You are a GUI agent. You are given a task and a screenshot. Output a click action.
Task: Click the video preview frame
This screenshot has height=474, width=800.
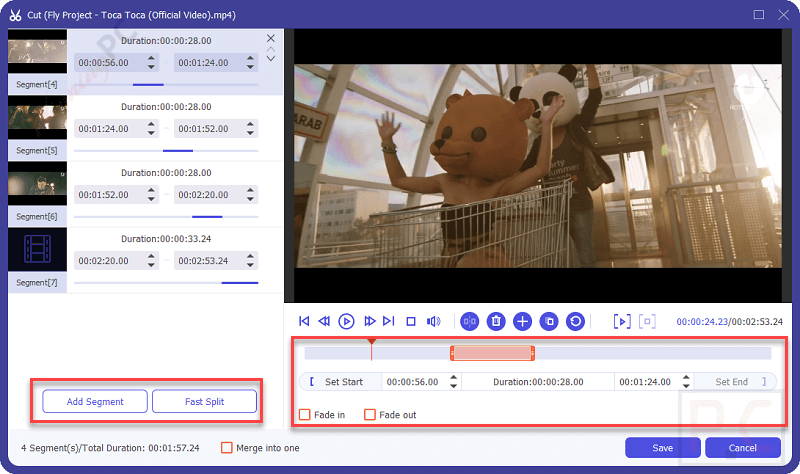pyautogui.click(x=538, y=166)
